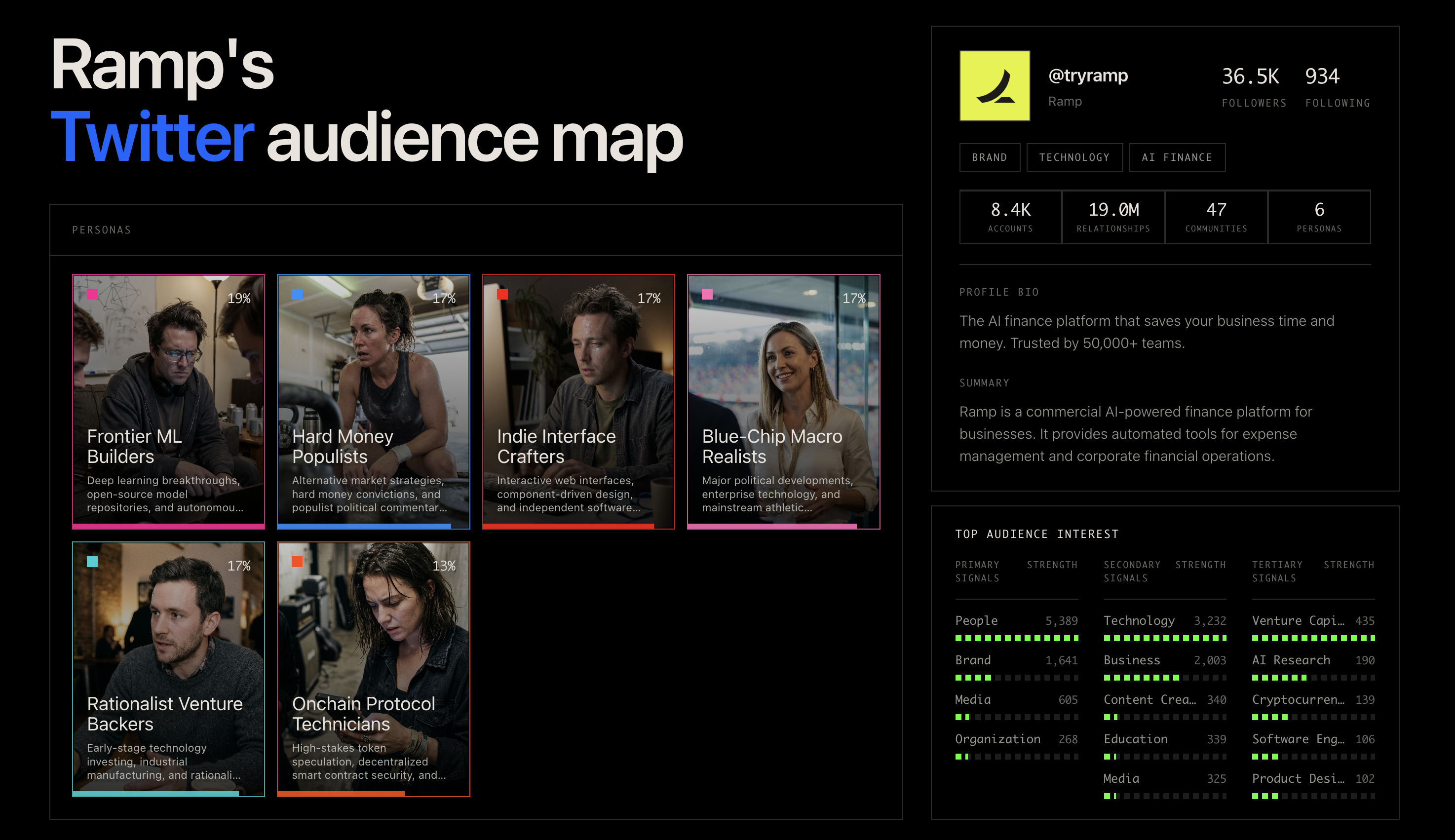Viewport: 1455px width, 840px height.
Task: Open the Indie Interface Crafters persona card
Action: (578, 402)
